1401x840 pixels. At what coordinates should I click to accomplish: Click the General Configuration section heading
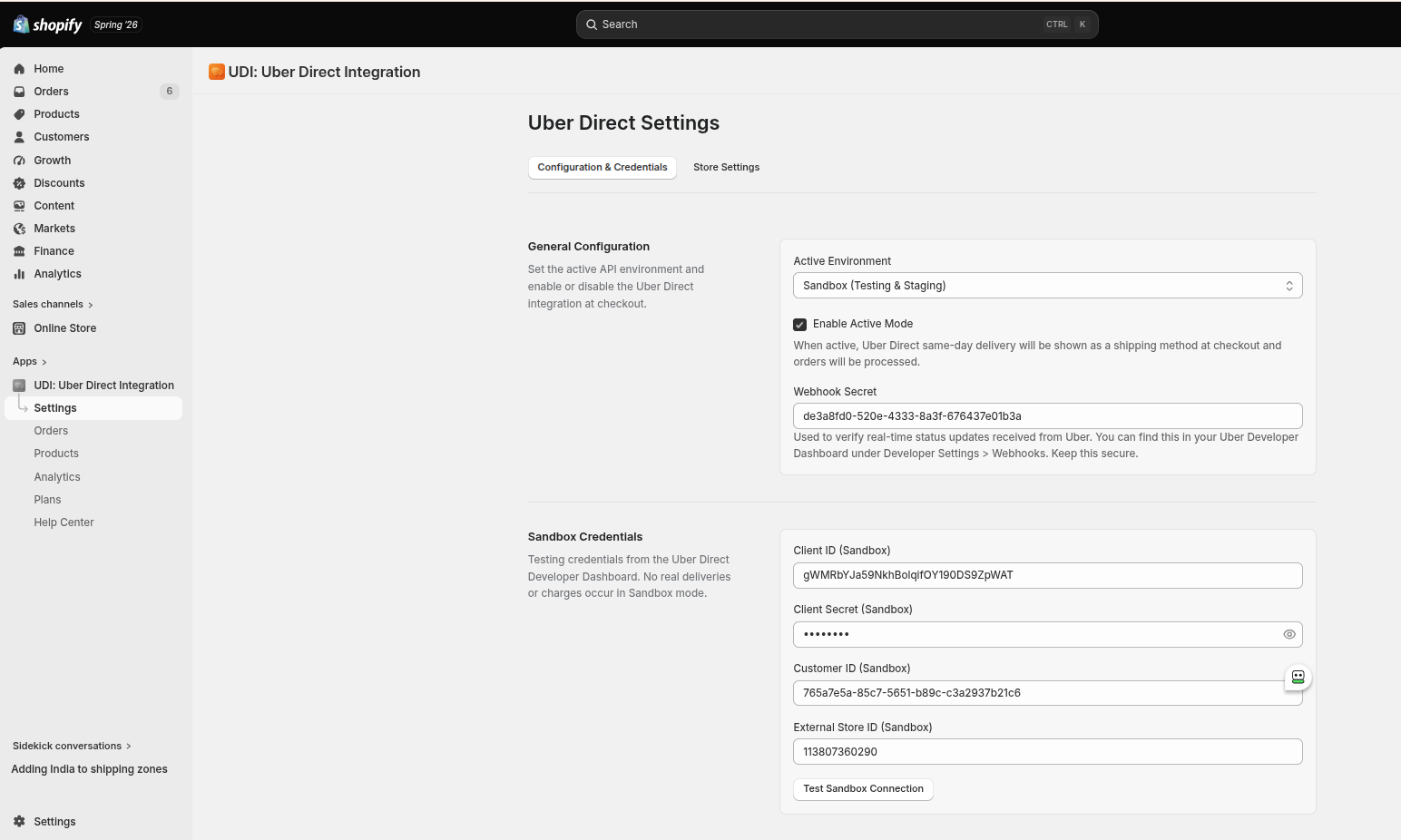(x=589, y=247)
